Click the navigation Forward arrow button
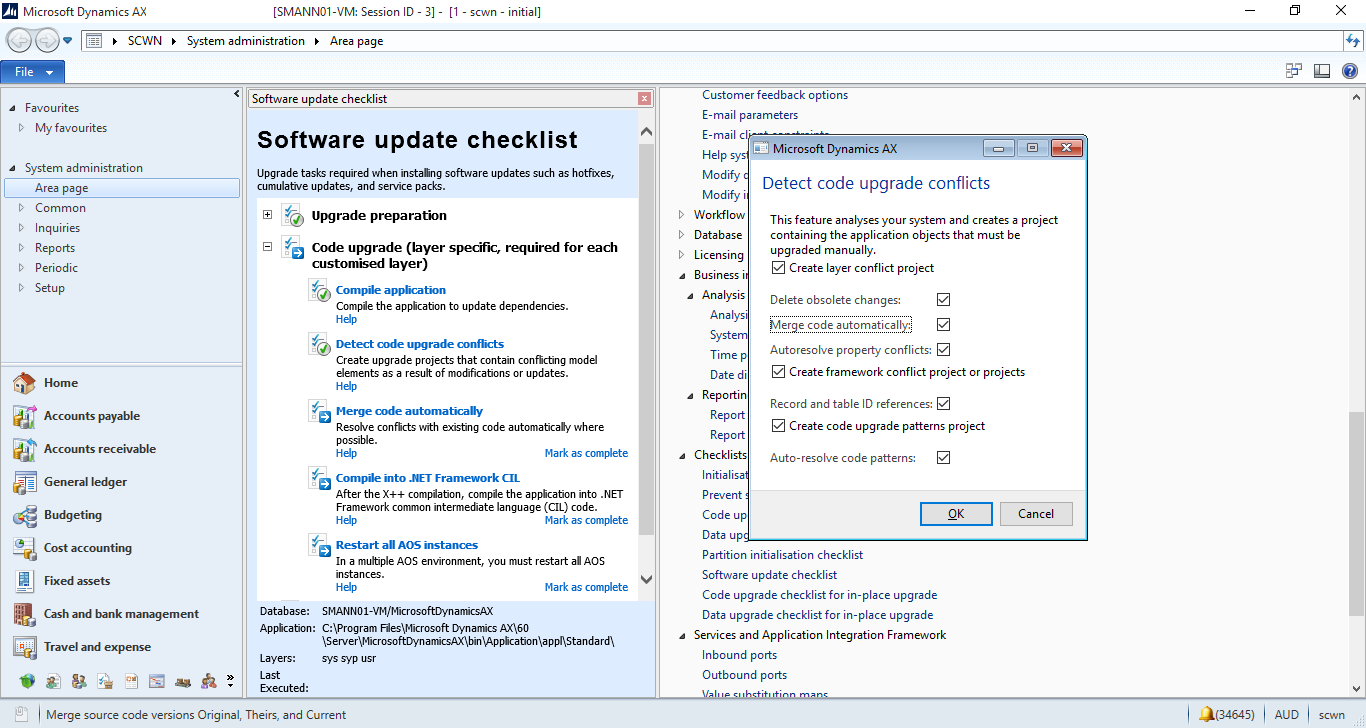 [46, 41]
